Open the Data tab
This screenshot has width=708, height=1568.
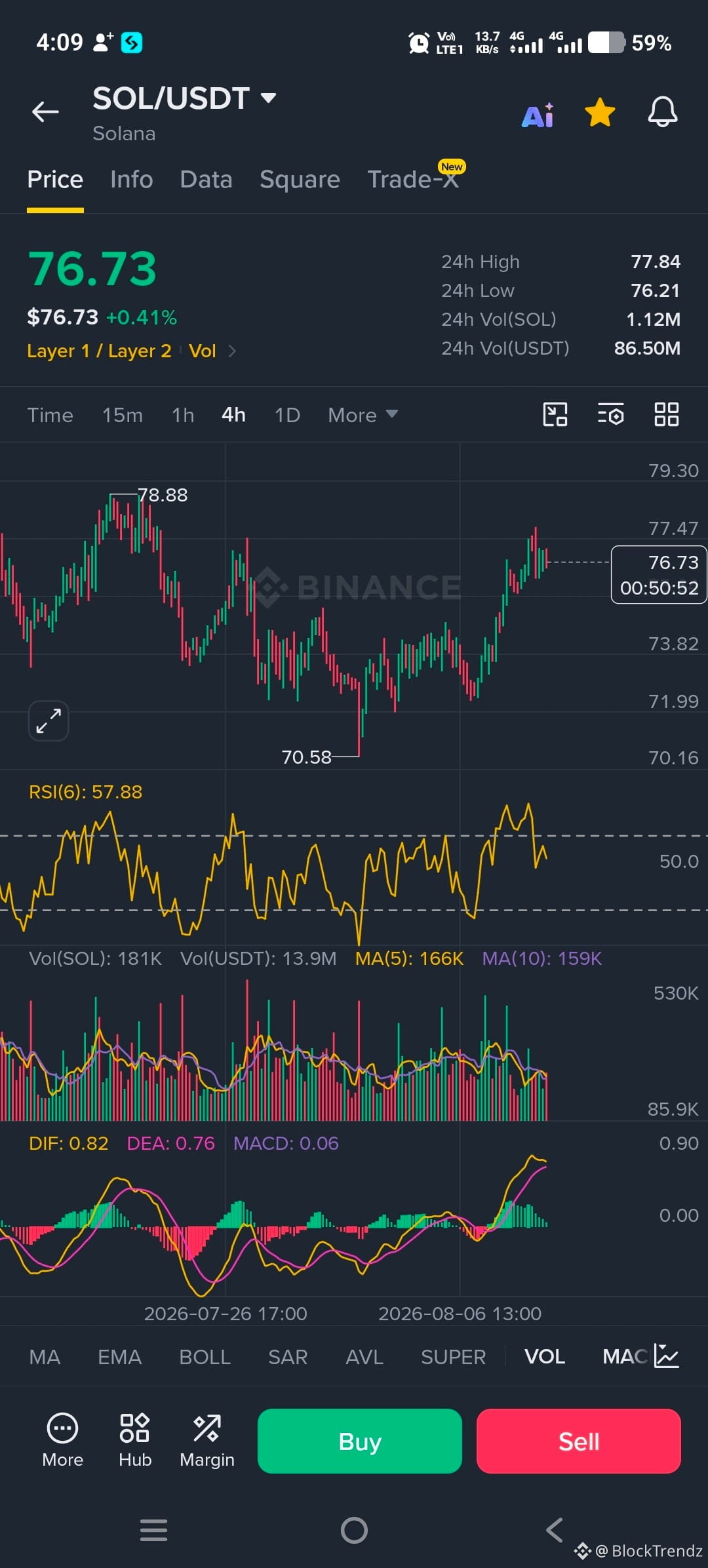206,180
